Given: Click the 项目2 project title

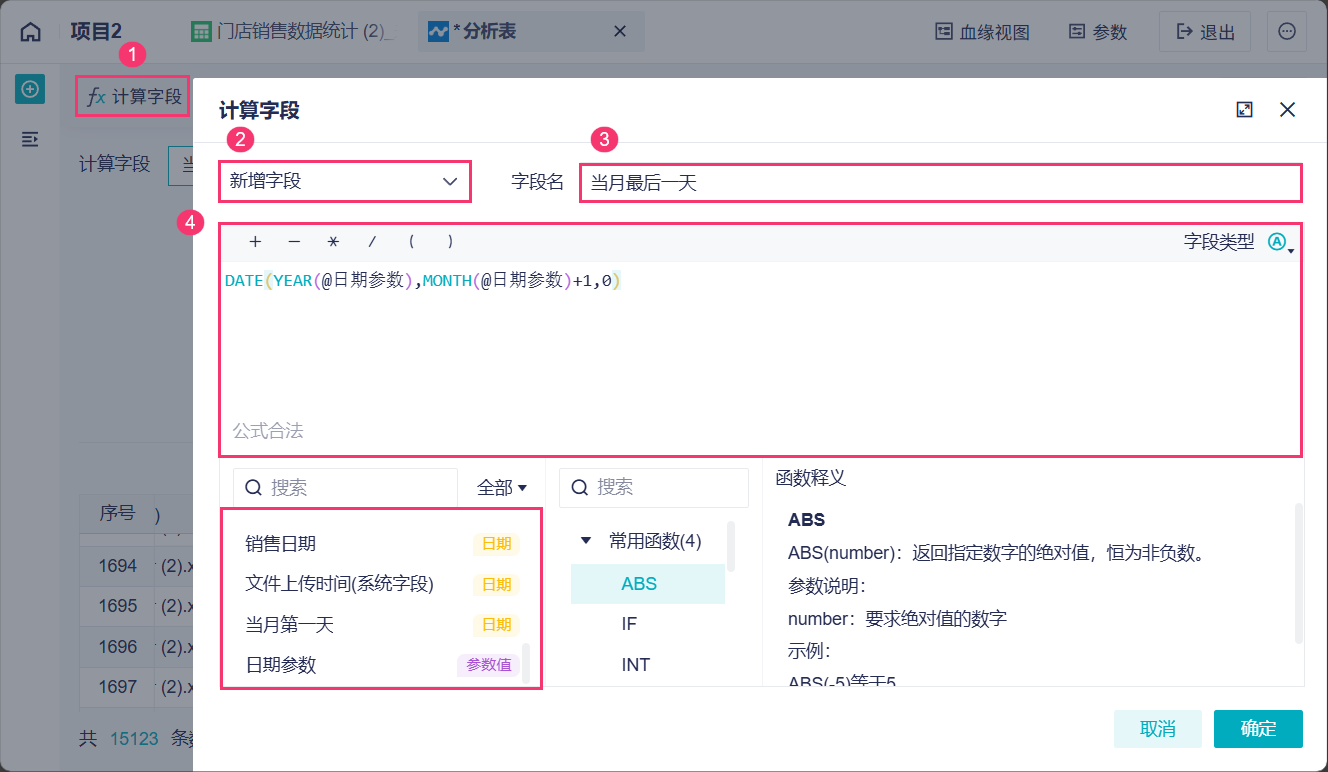Looking at the screenshot, I should tap(96, 32).
